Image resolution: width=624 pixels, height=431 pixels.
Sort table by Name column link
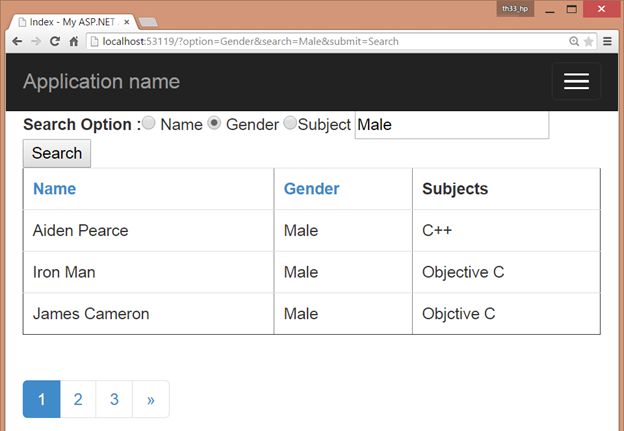click(x=54, y=188)
